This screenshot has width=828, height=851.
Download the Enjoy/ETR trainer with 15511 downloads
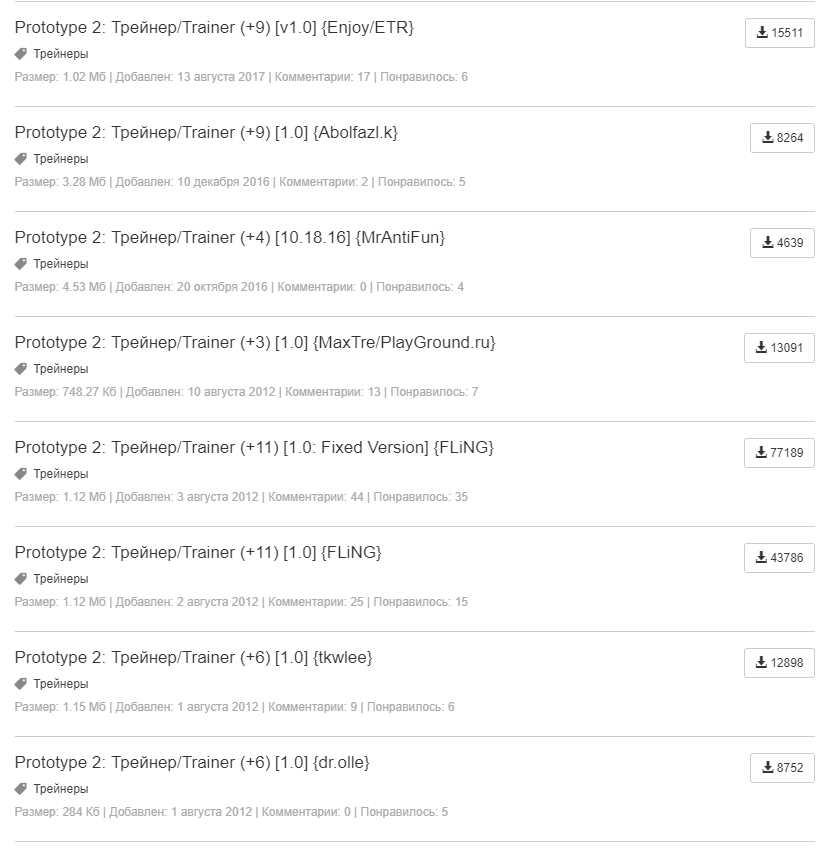pos(779,33)
